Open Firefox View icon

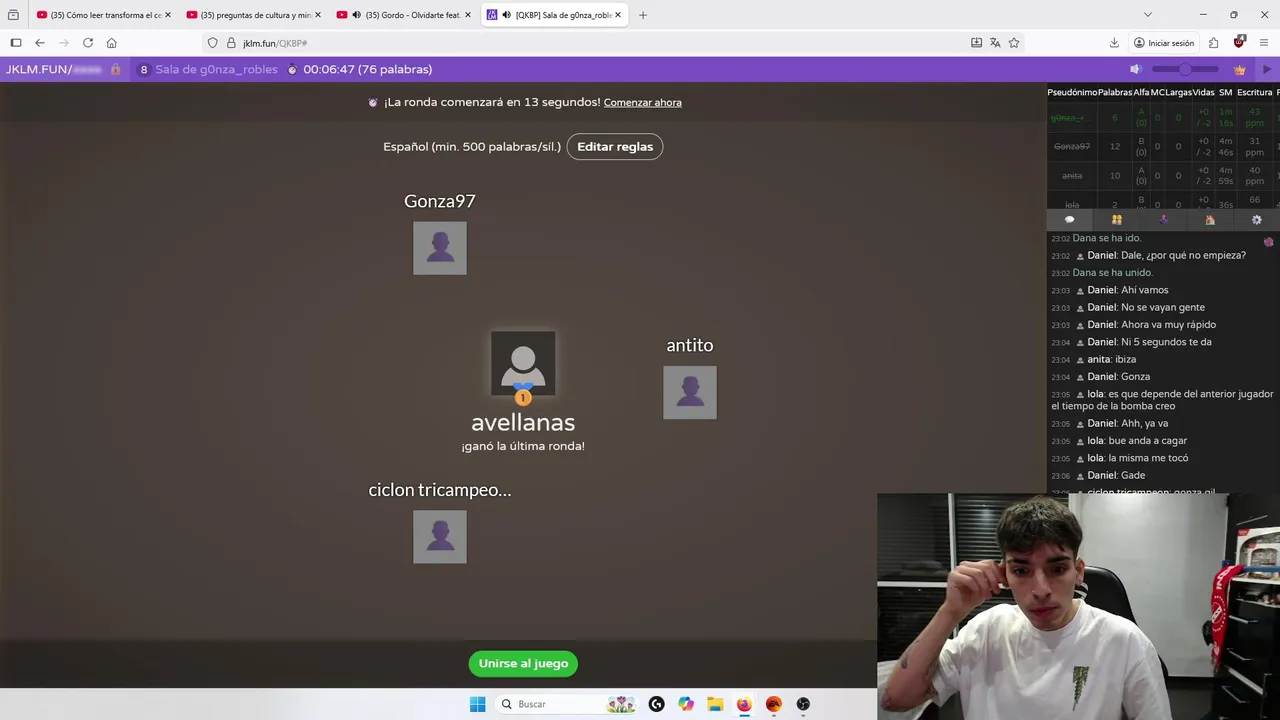click(13, 15)
